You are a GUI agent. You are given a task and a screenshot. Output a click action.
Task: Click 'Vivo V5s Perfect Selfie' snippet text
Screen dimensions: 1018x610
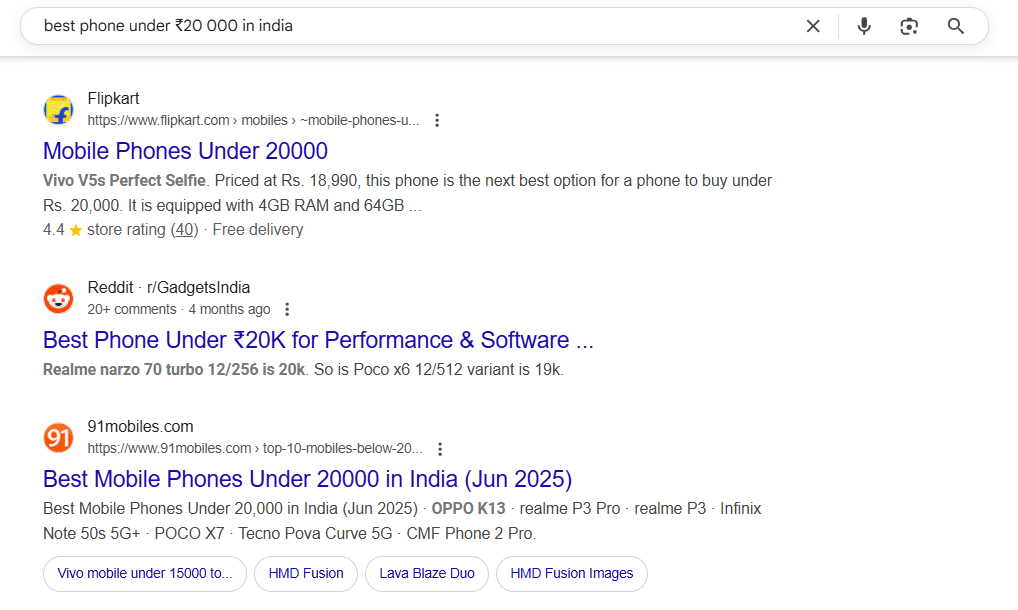(124, 180)
